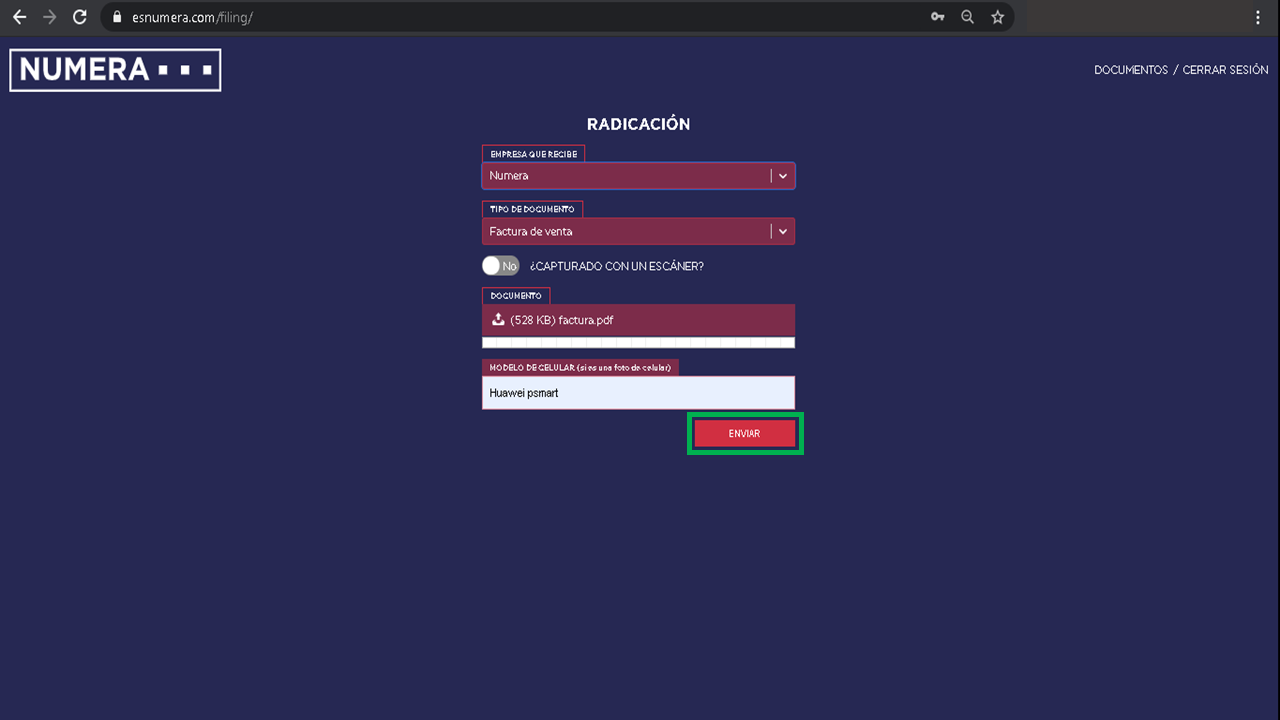Click the upload progress bar
Viewport: 1280px width, 720px height.
(638, 342)
